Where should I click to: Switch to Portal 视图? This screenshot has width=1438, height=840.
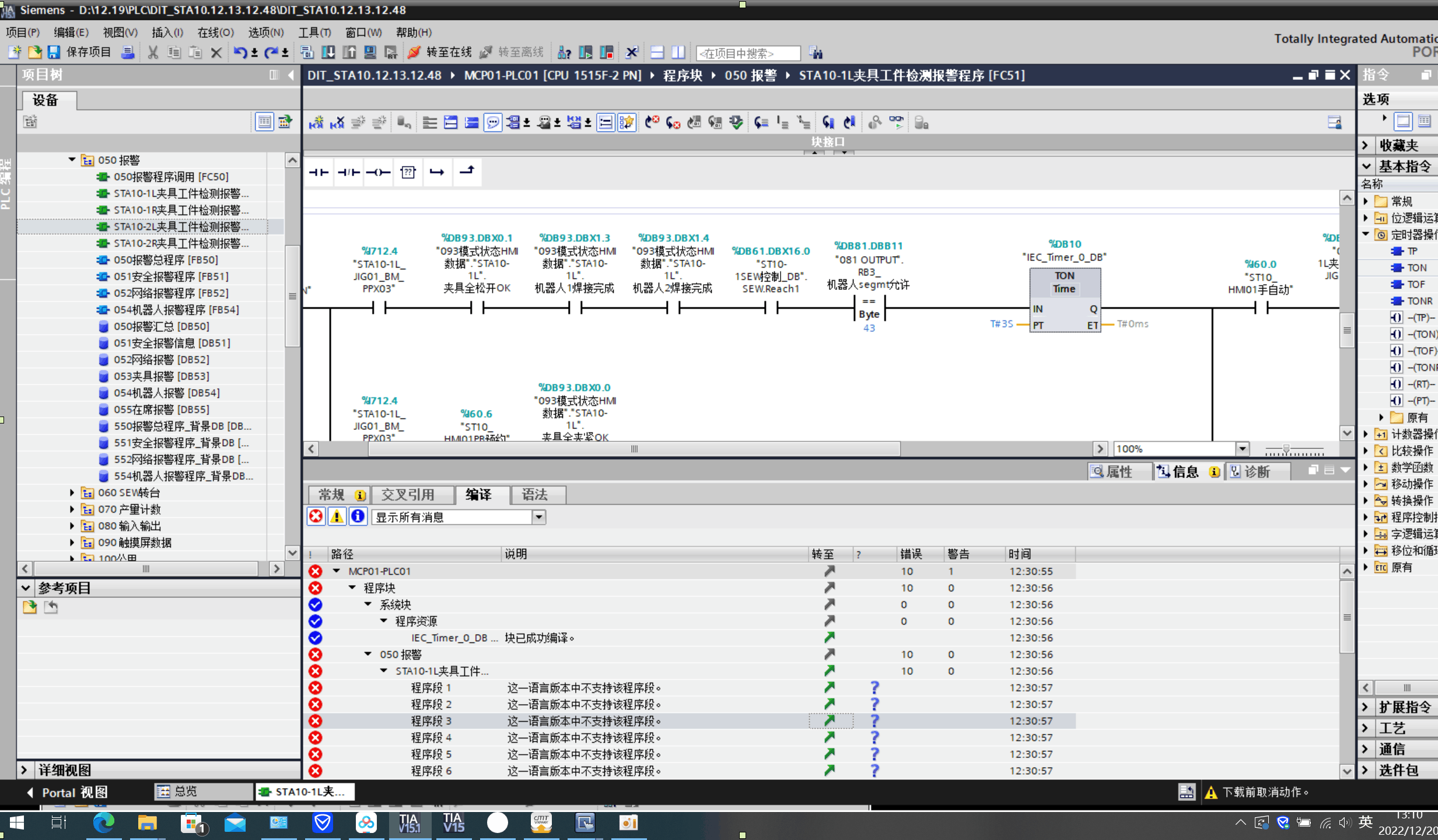coord(68,792)
